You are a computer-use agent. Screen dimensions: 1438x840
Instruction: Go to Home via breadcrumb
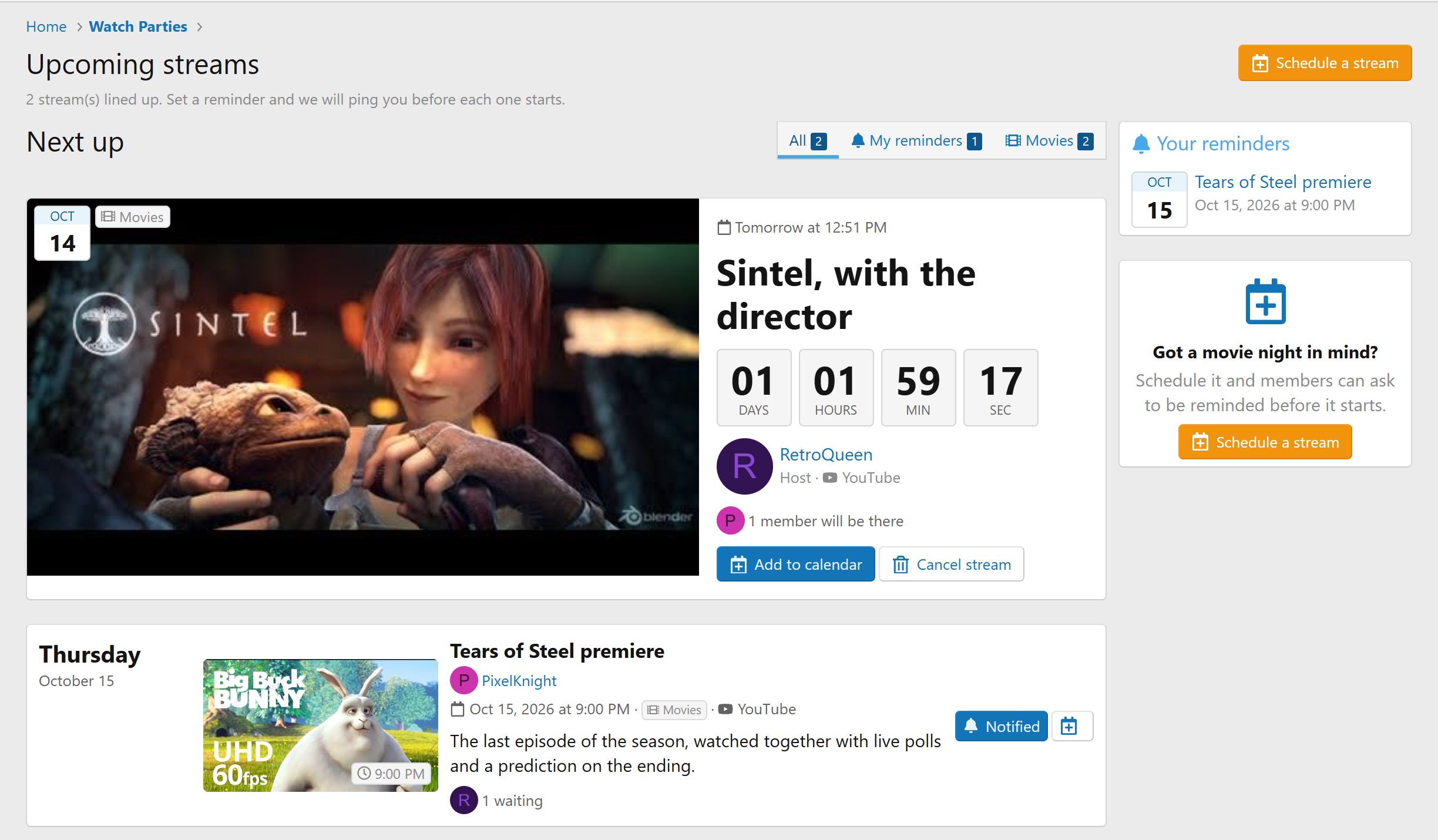pos(46,26)
